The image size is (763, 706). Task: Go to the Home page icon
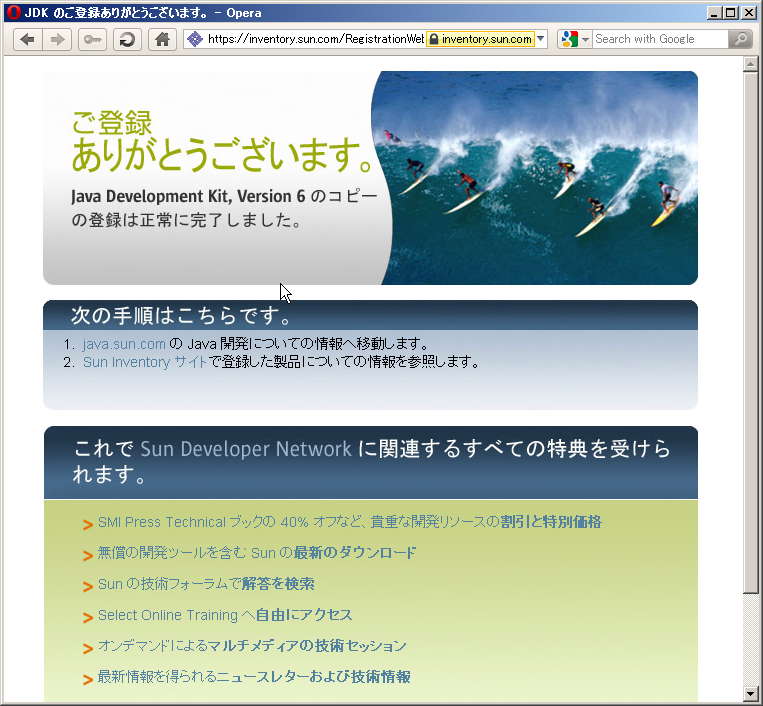[163, 39]
